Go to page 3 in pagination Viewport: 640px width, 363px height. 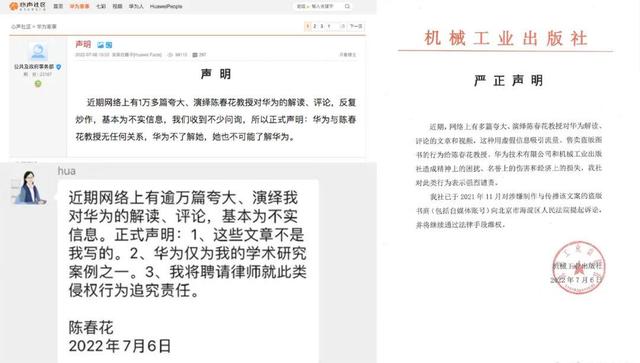pos(322,26)
